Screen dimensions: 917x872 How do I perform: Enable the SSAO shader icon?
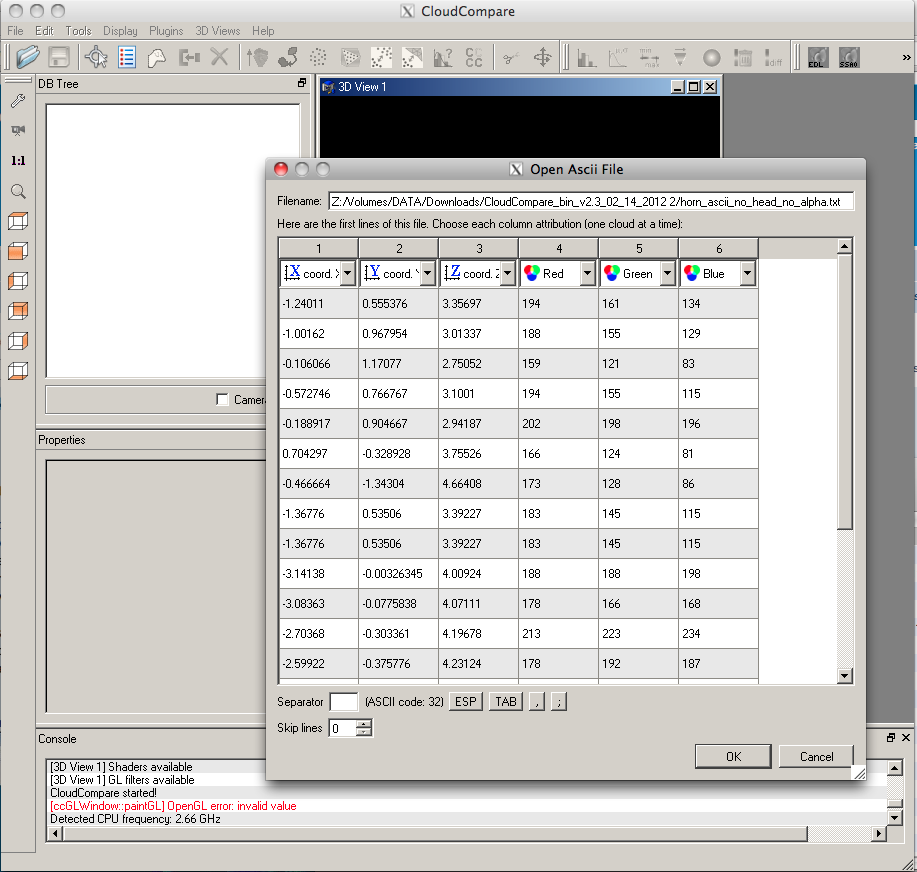pos(848,57)
